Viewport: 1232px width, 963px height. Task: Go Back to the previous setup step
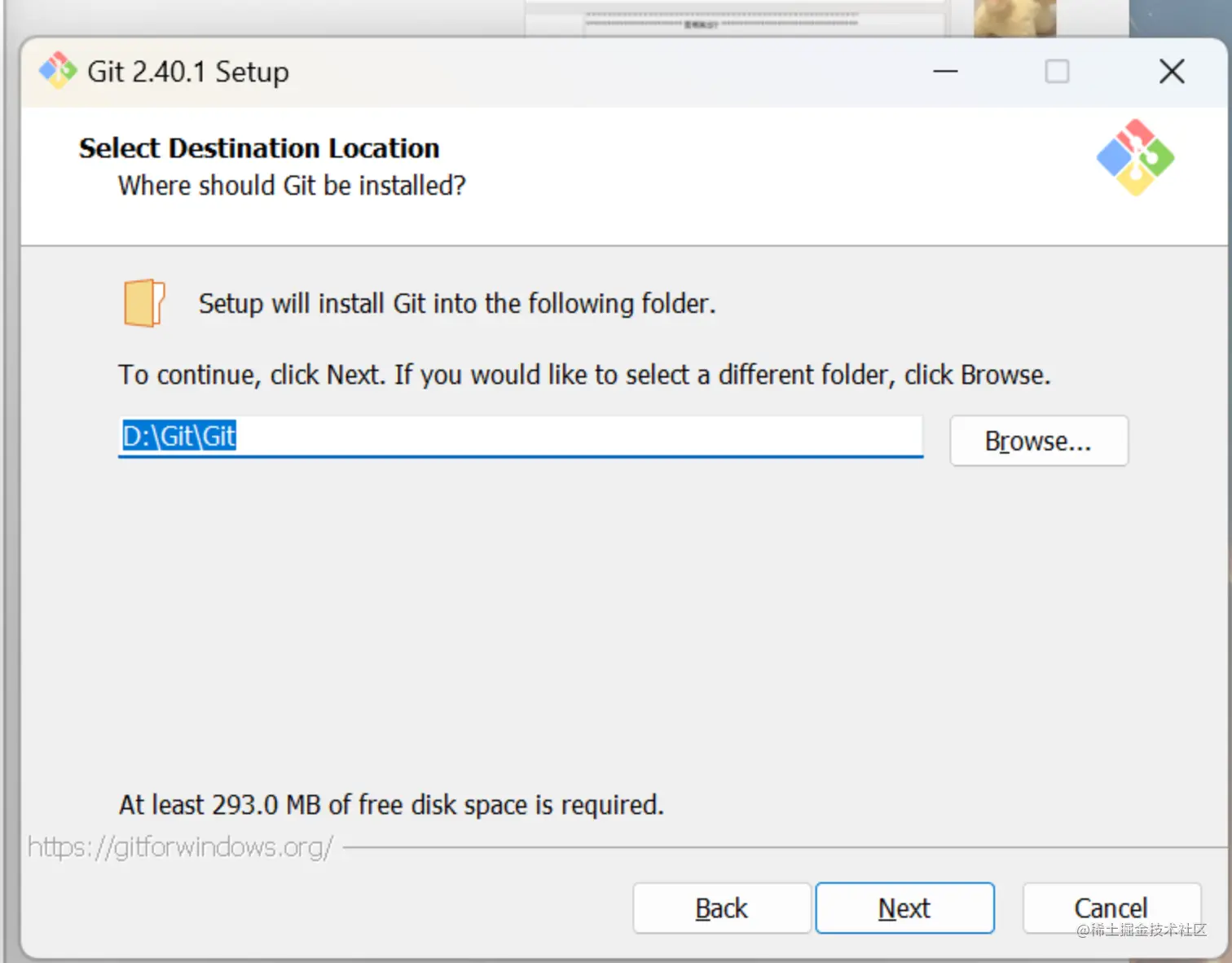721,908
